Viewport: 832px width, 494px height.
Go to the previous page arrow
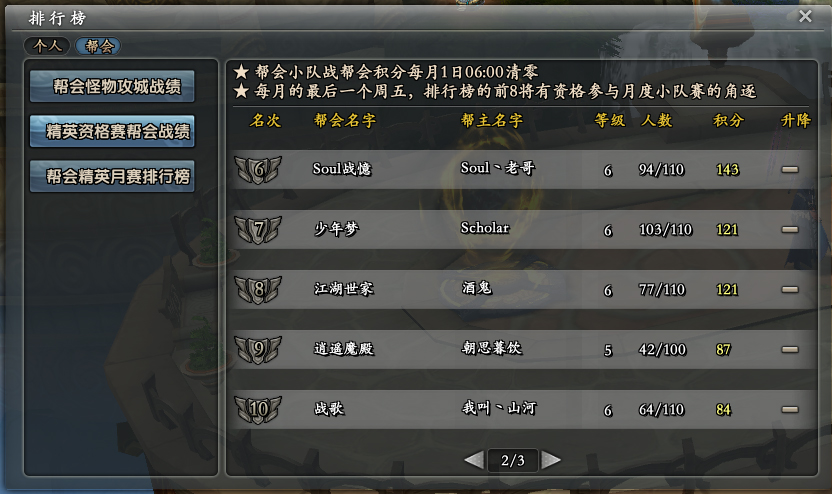pos(474,460)
